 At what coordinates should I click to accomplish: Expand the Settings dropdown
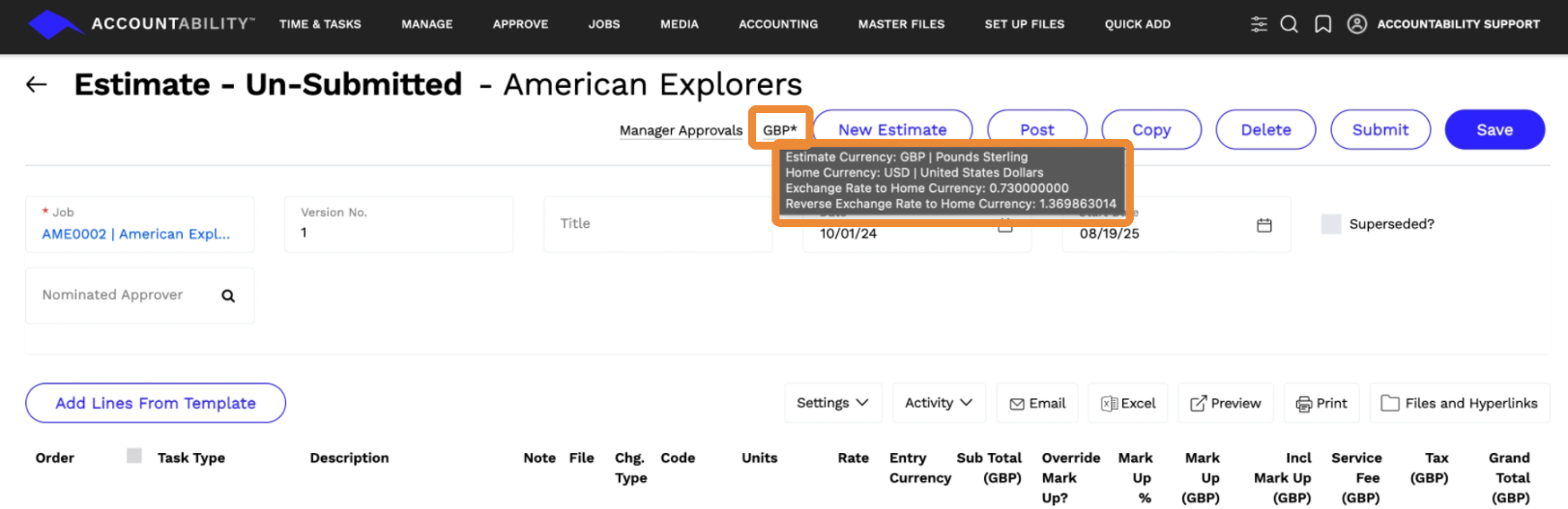click(832, 403)
